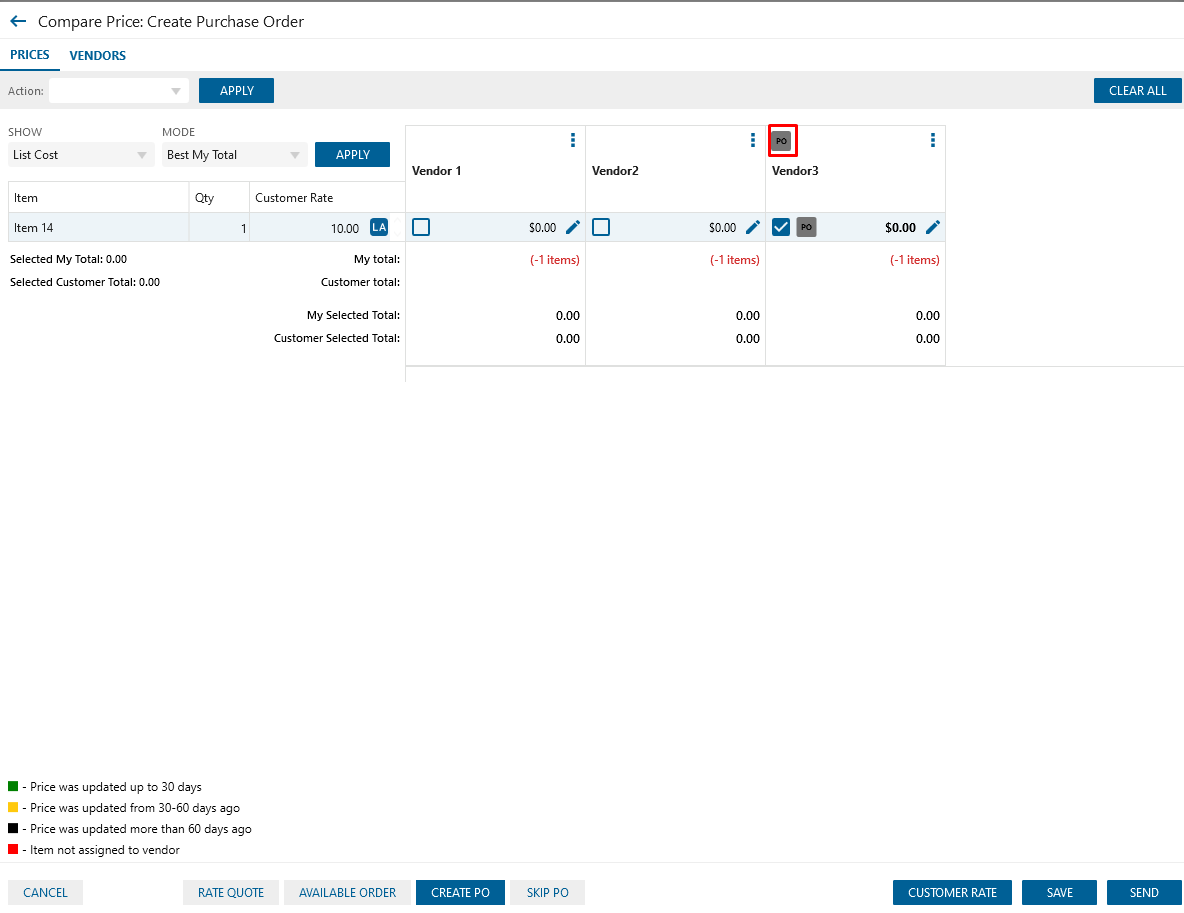Click the Customer Rate column header
Viewport: 1184px width, 913px height.
point(327,198)
